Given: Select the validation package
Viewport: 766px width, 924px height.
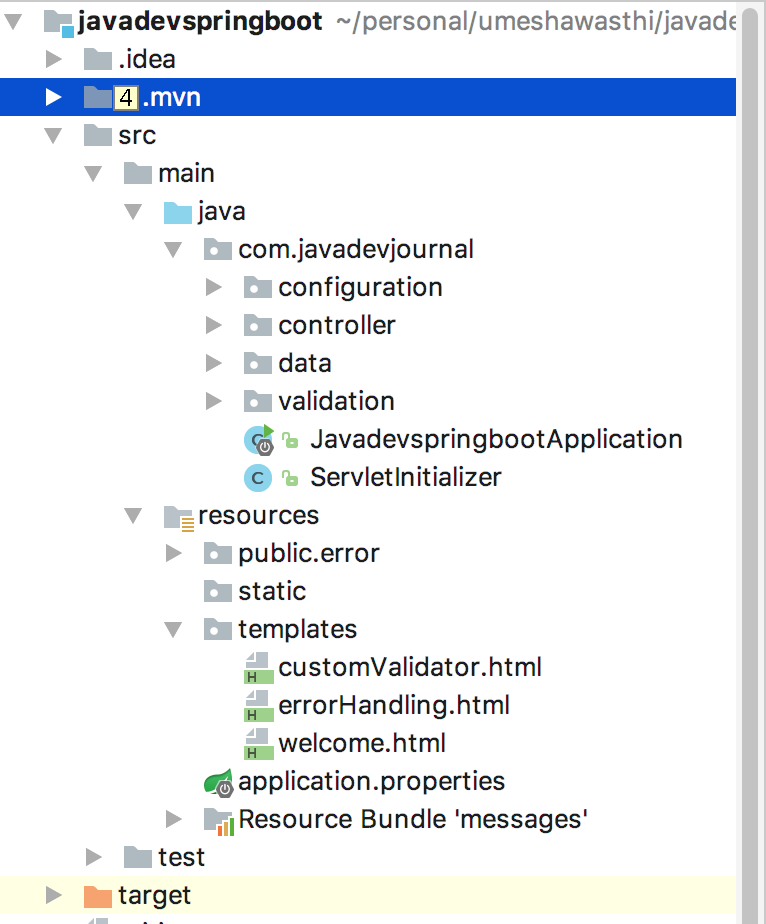Looking at the screenshot, I should click(x=336, y=402).
